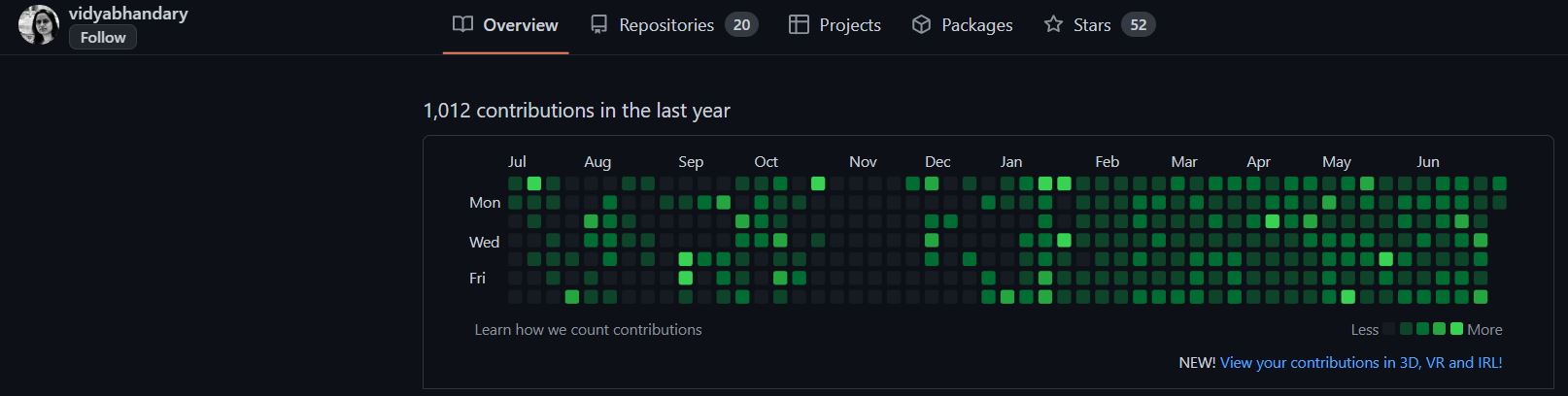Click the Oct month label
The height and width of the screenshot is (396, 1568).
(766, 162)
